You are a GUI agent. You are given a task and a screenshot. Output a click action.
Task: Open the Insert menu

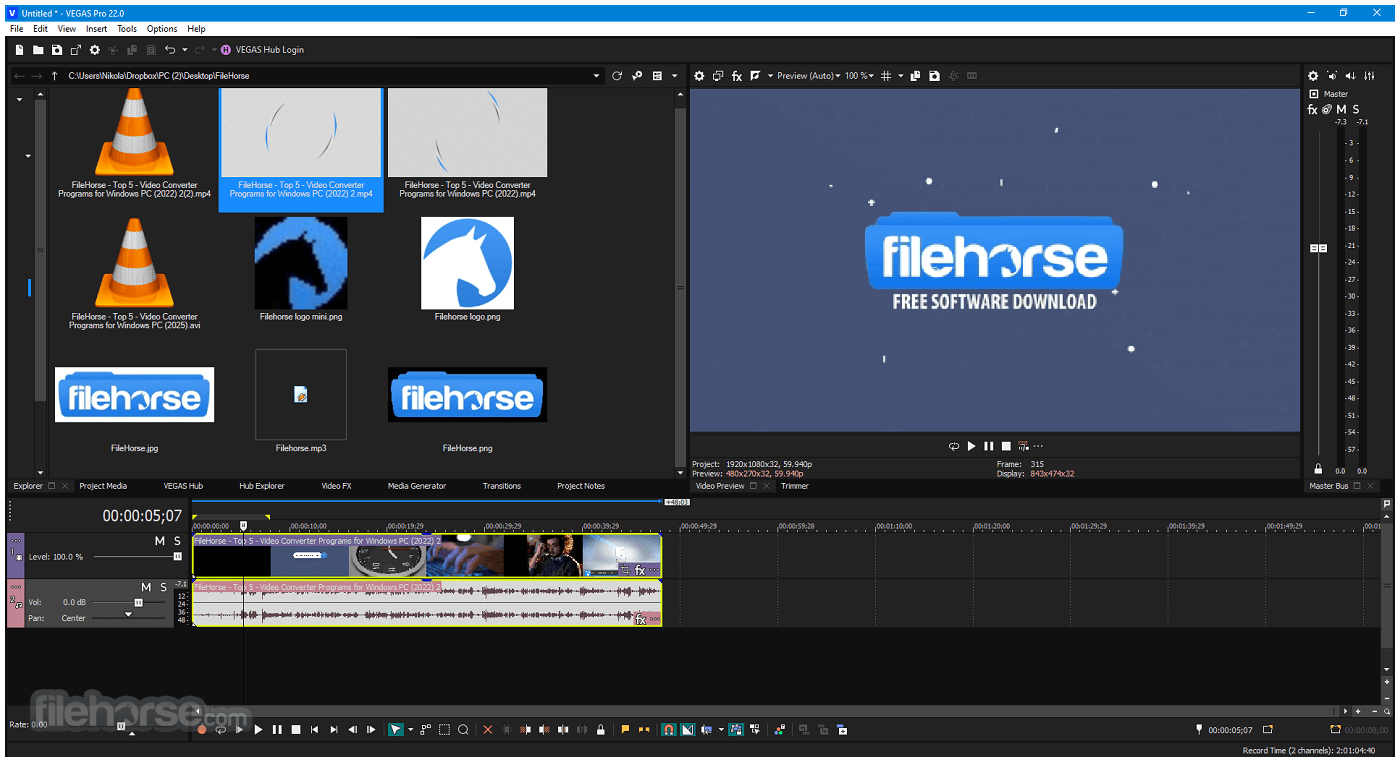(96, 29)
